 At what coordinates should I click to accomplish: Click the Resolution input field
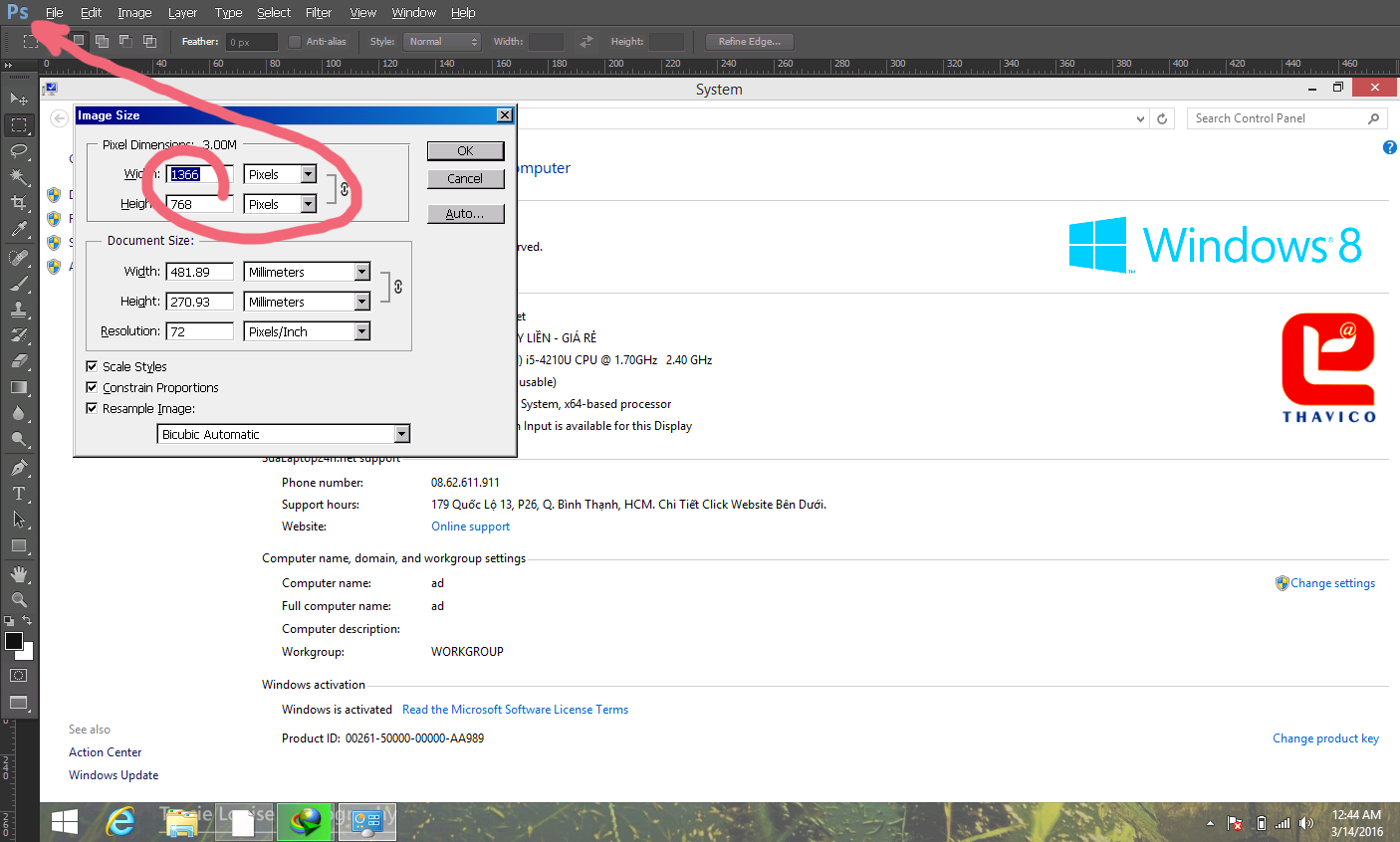pyautogui.click(x=199, y=331)
